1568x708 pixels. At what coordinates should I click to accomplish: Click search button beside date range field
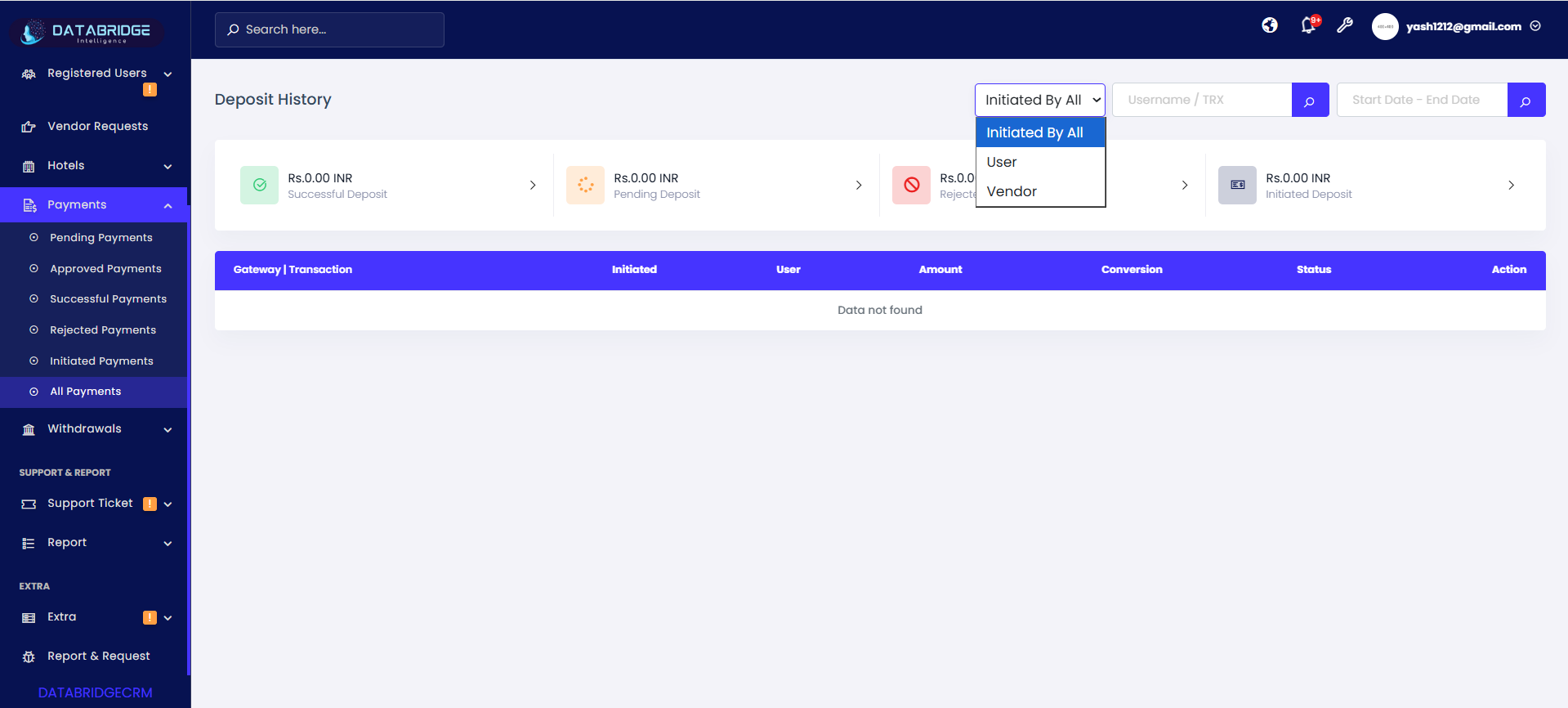tap(1526, 100)
